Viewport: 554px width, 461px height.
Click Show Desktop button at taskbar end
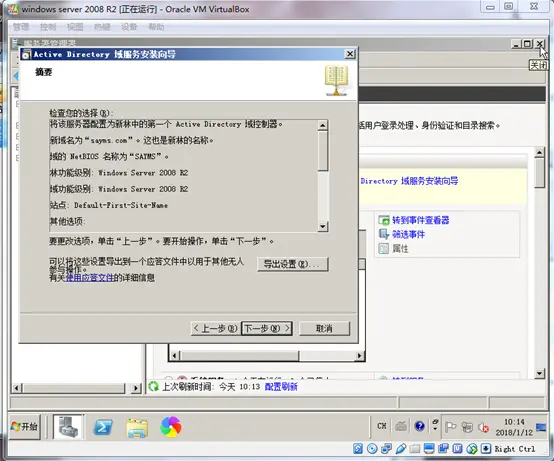tap(541, 427)
